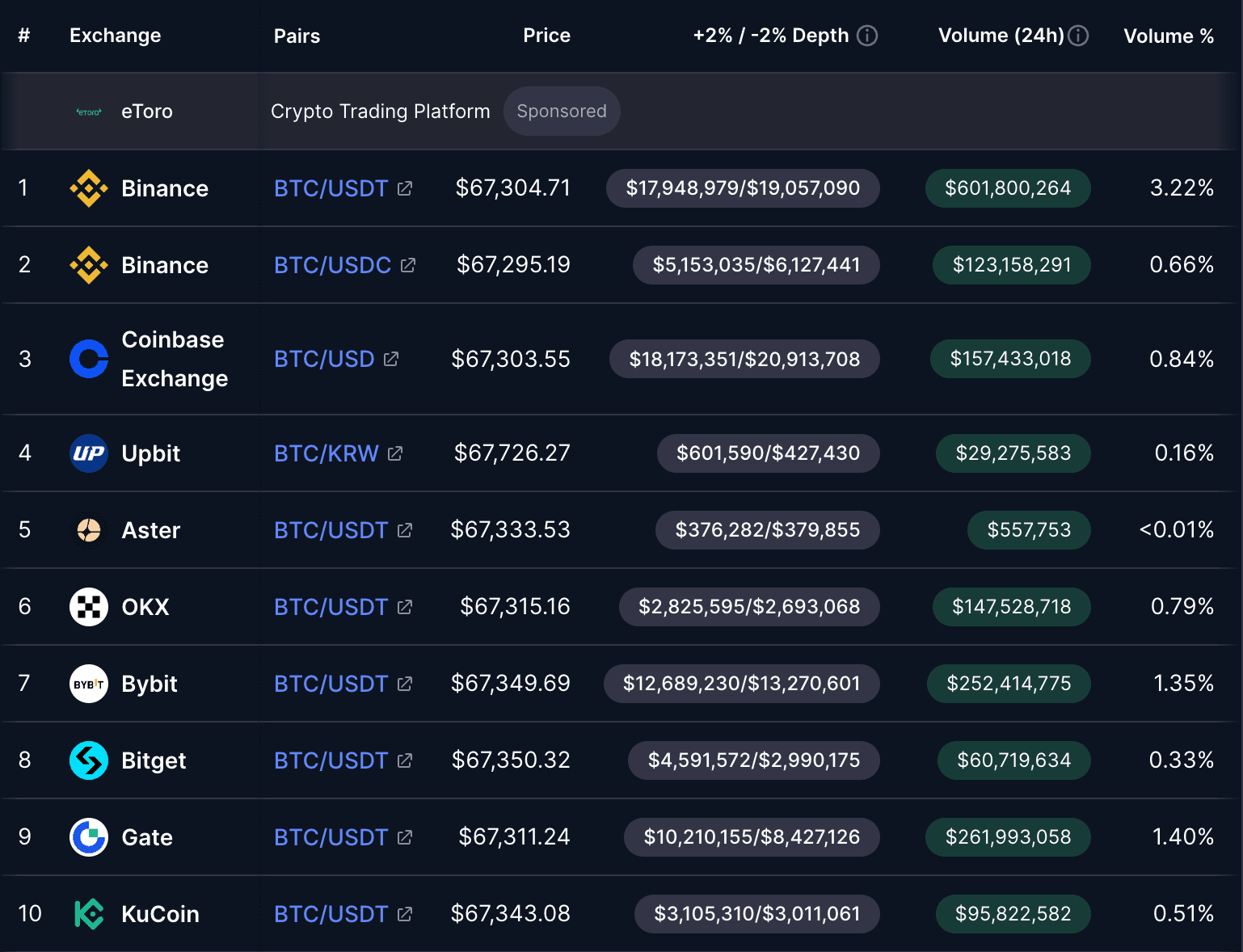Click the Gate exchange logo
Image resolution: width=1243 pixels, height=952 pixels.
(88, 837)
